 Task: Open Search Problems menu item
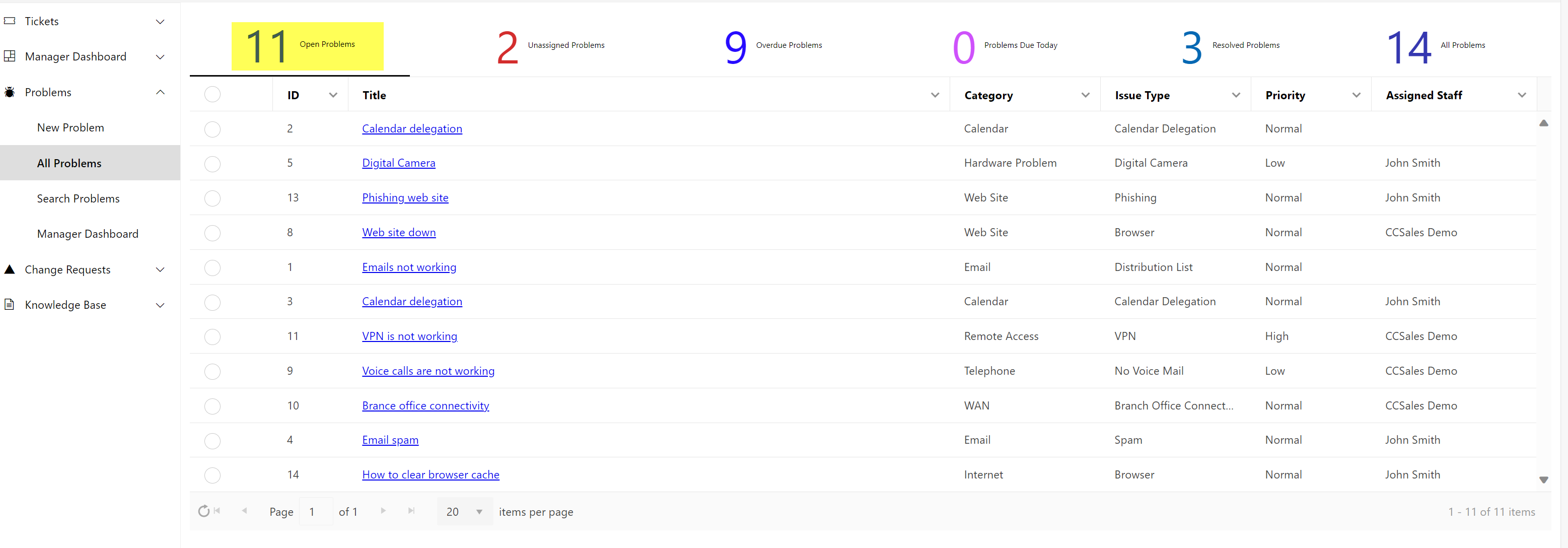coord(78,198)
